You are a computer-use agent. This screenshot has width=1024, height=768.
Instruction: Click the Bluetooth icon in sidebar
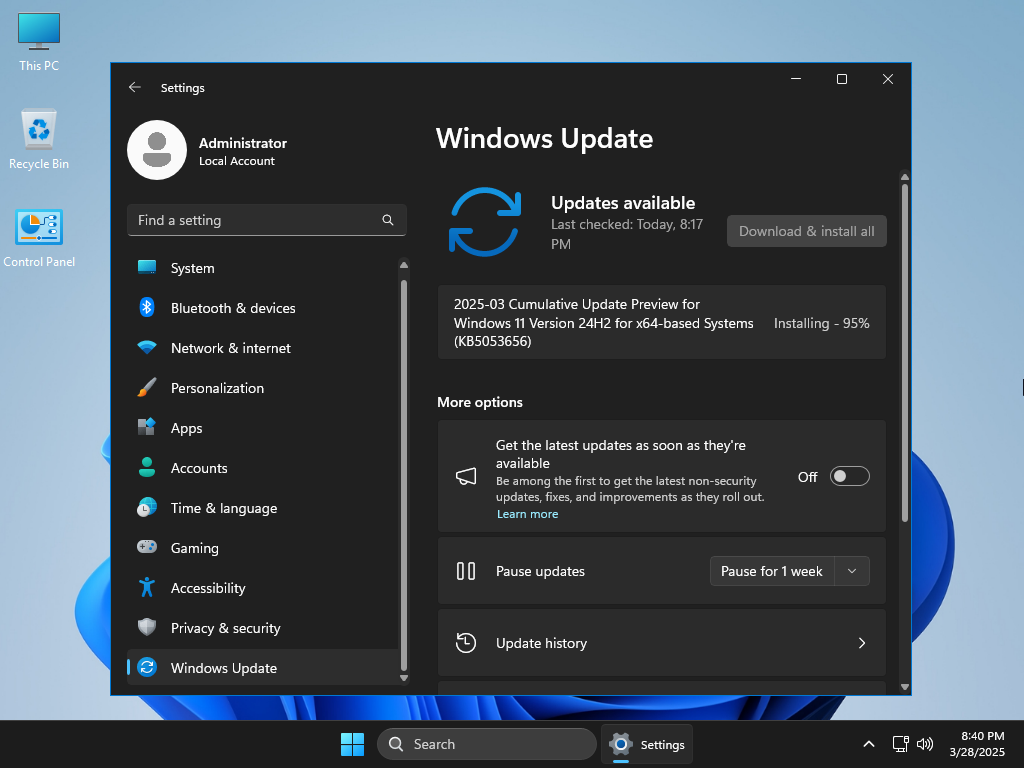click(x=147, y=308)
